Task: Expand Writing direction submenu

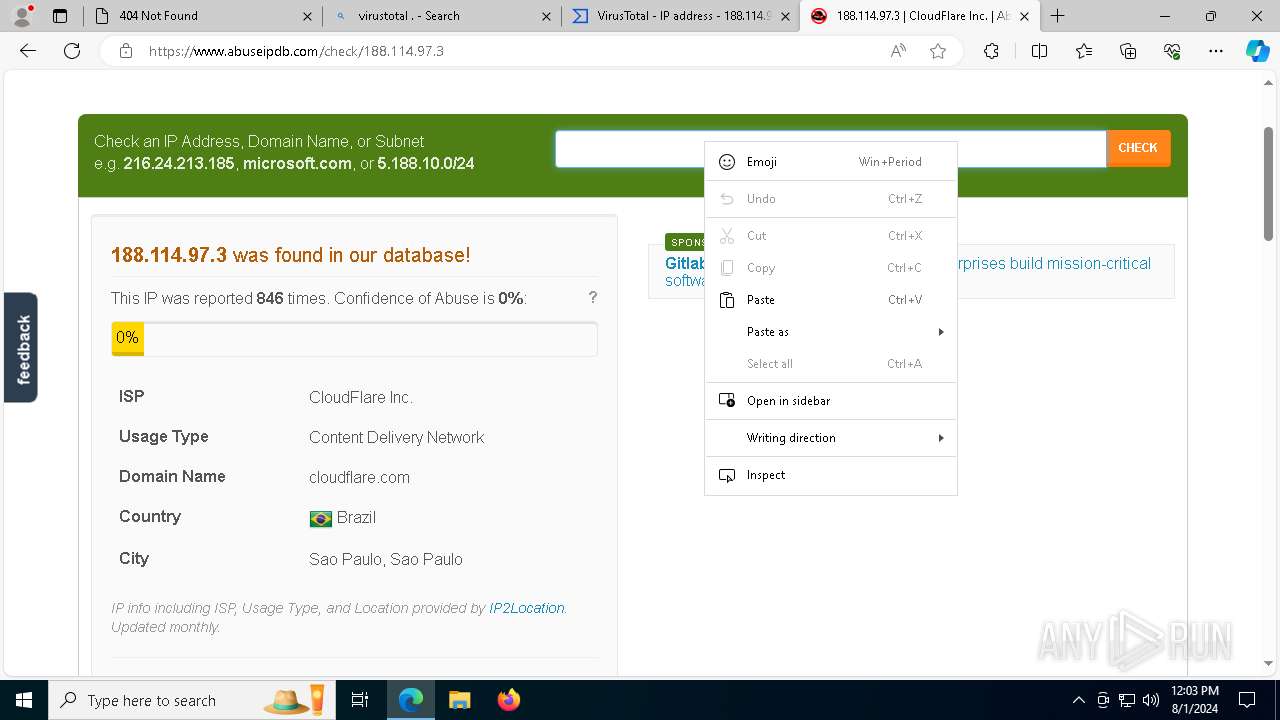Action: (831, 438)
